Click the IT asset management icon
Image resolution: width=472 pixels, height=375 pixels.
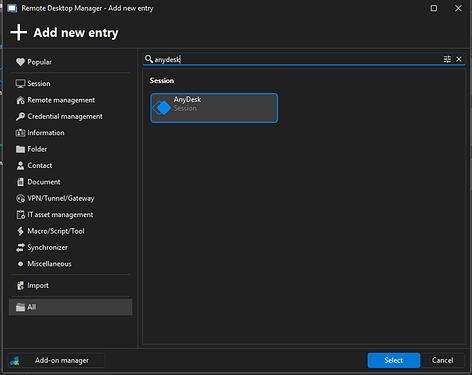tap(20, 215)
